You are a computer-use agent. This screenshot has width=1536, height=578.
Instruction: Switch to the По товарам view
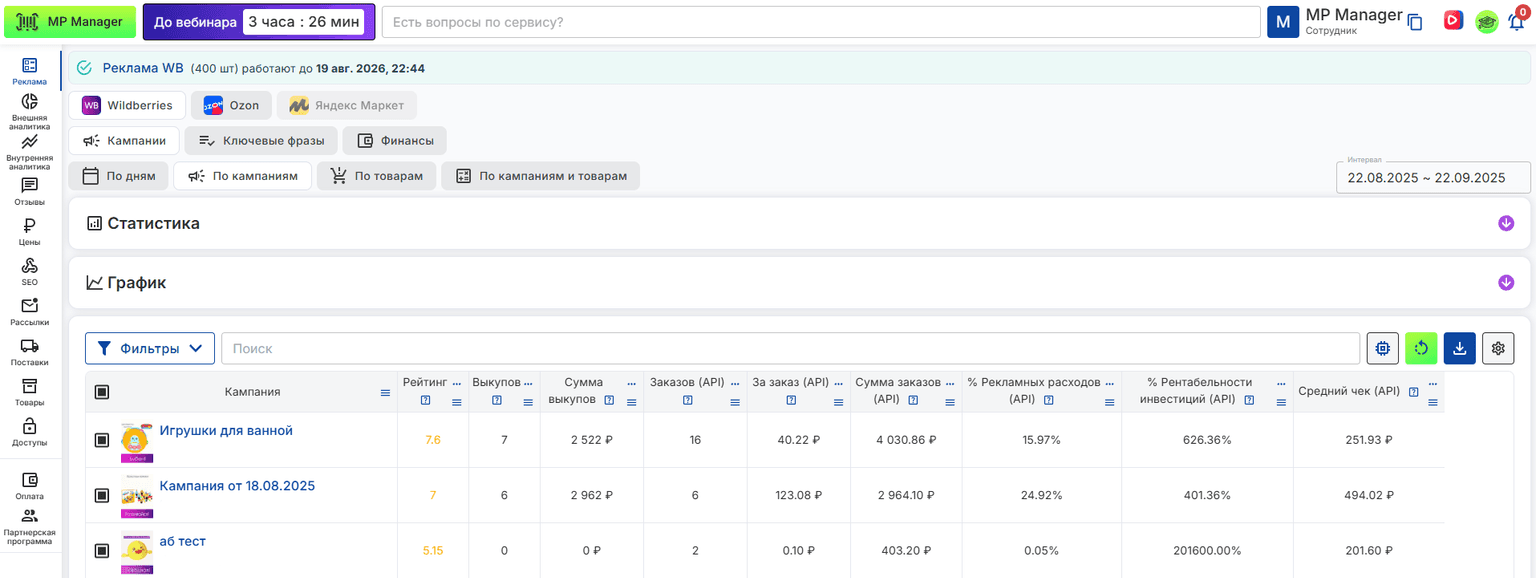[x=377, y=176]
